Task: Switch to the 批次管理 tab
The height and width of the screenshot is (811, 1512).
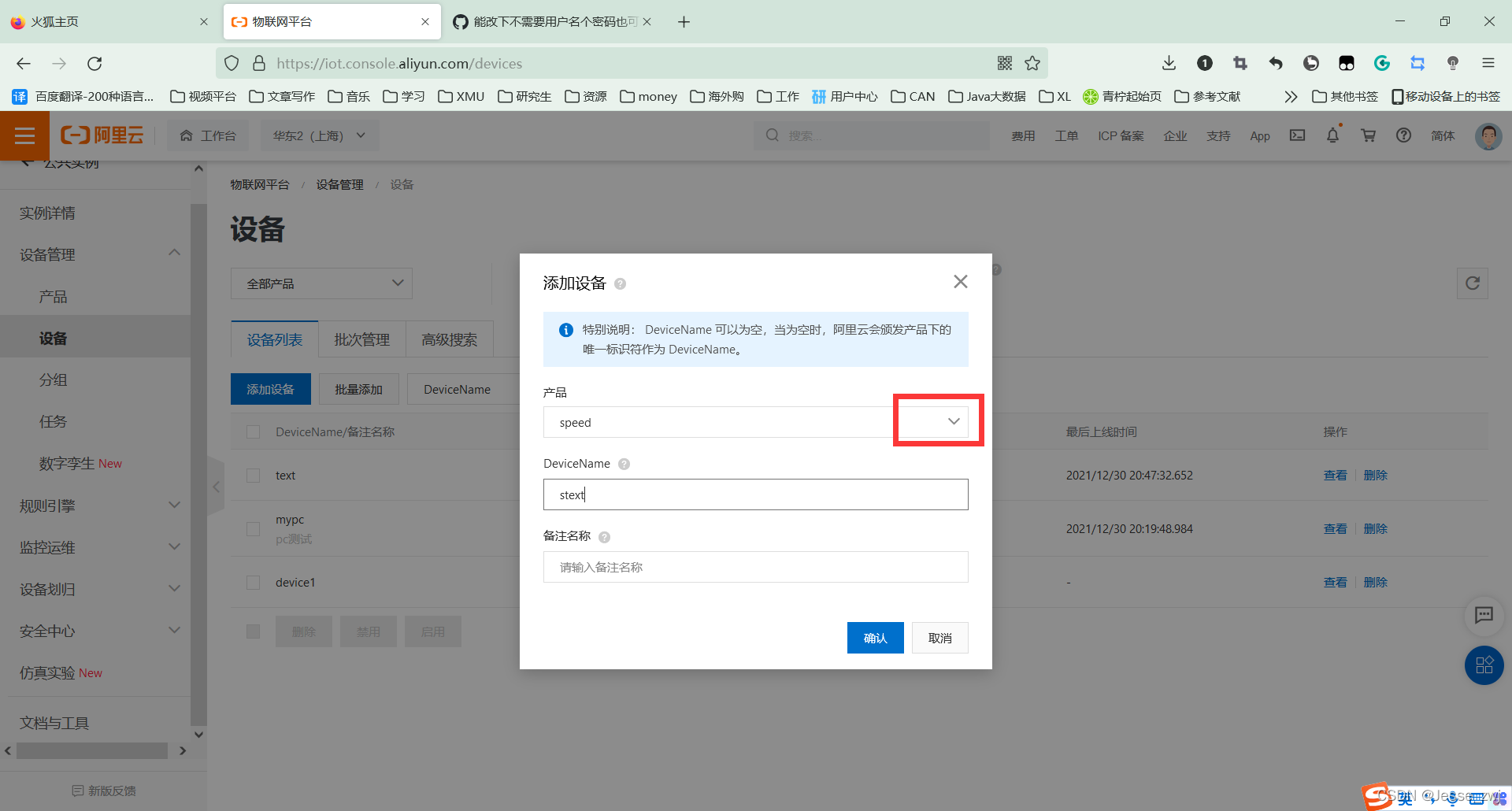Action: point(361,340)
